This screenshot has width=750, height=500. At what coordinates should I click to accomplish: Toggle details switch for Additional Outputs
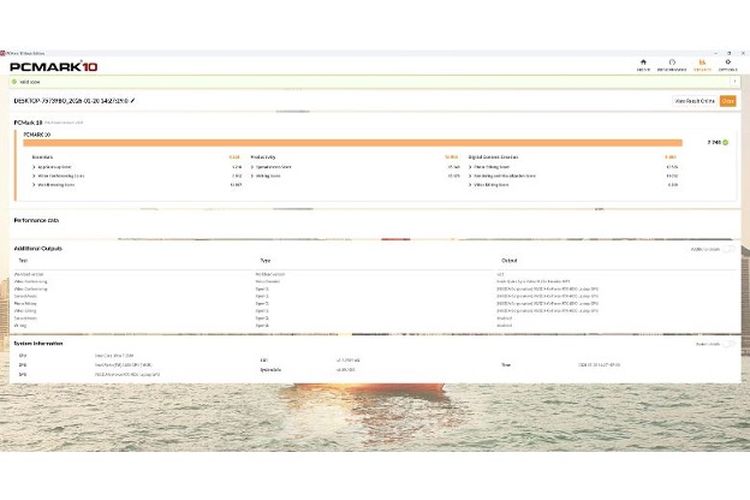click(729, 249)
